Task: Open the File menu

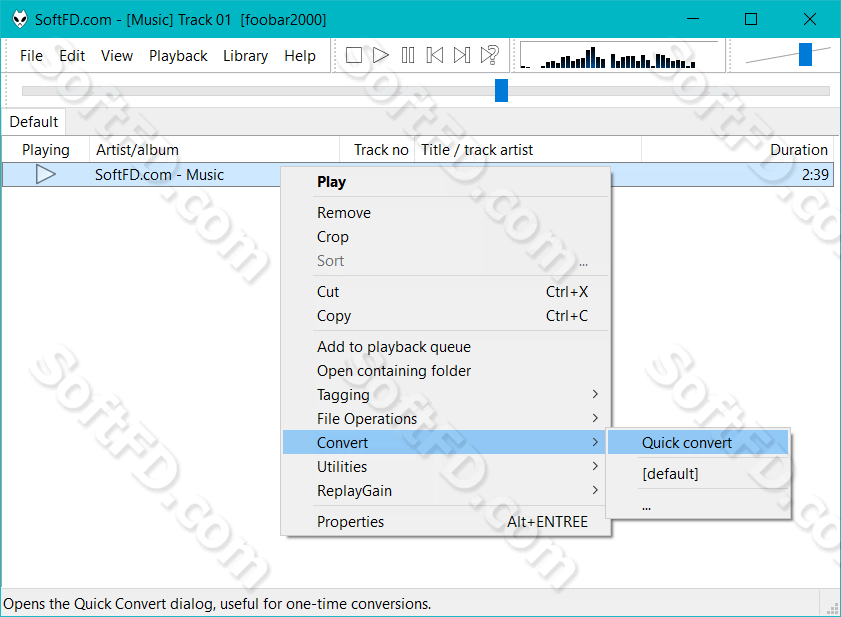Action: point(31,56)
